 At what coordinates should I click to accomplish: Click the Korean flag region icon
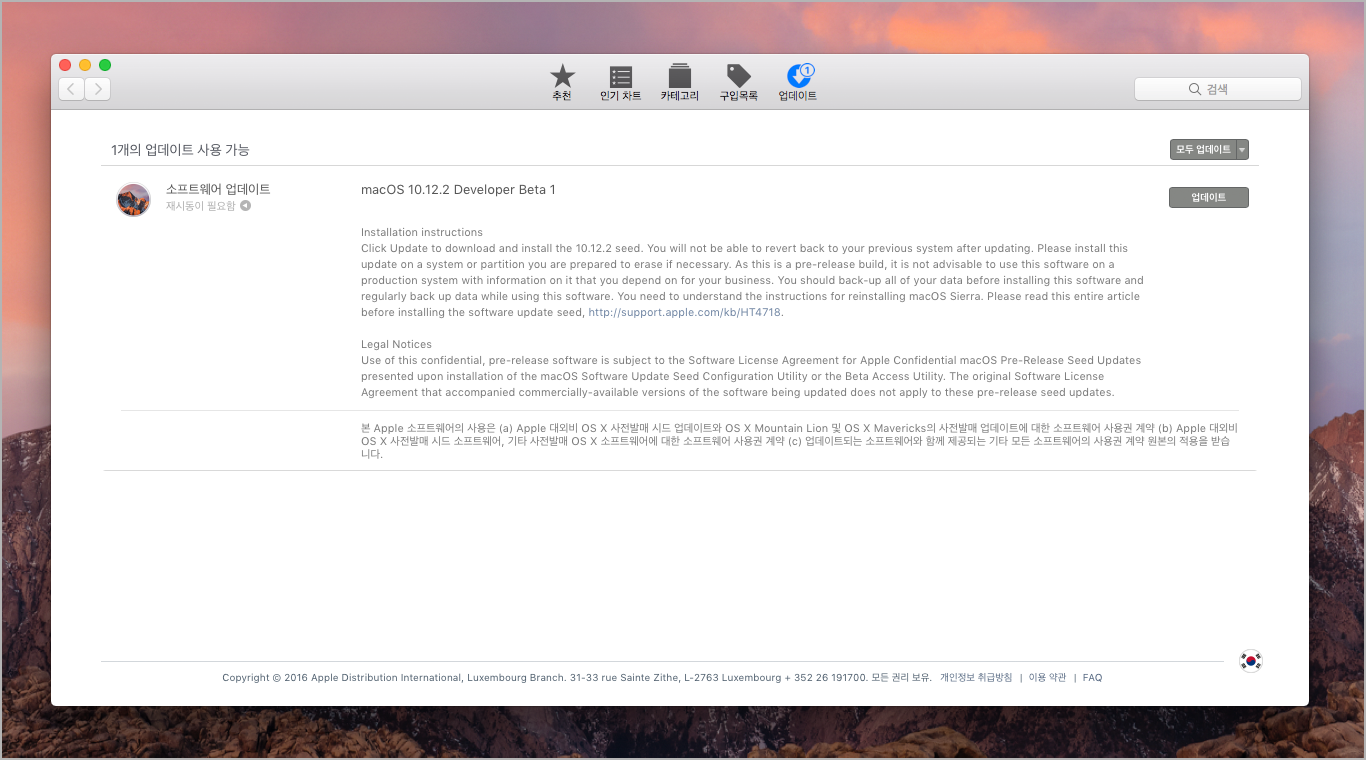click(1250, 661)
